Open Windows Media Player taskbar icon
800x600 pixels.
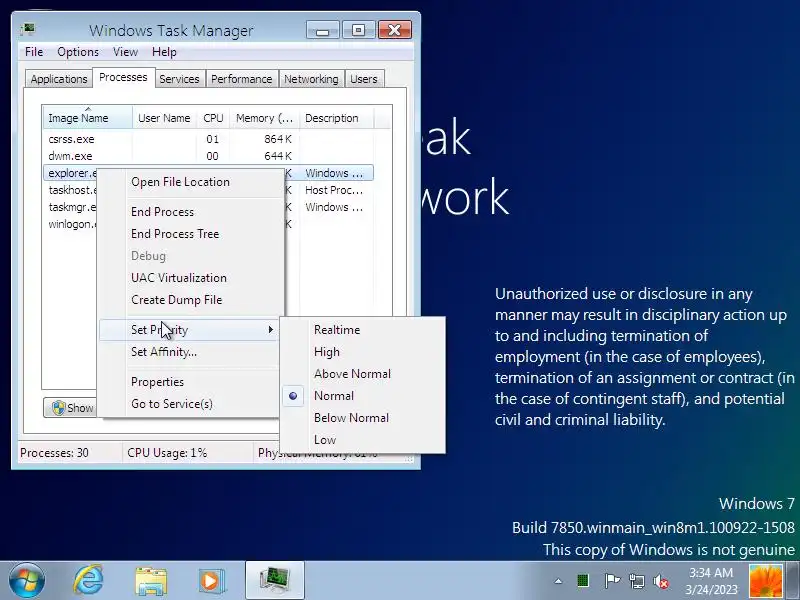(212, 581)
